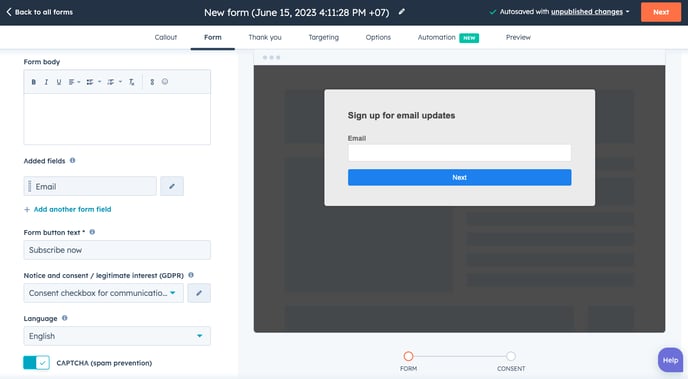Switch to the Preview tab
The height and width of the screenshot is (379, 688).
tap(518, 37)
